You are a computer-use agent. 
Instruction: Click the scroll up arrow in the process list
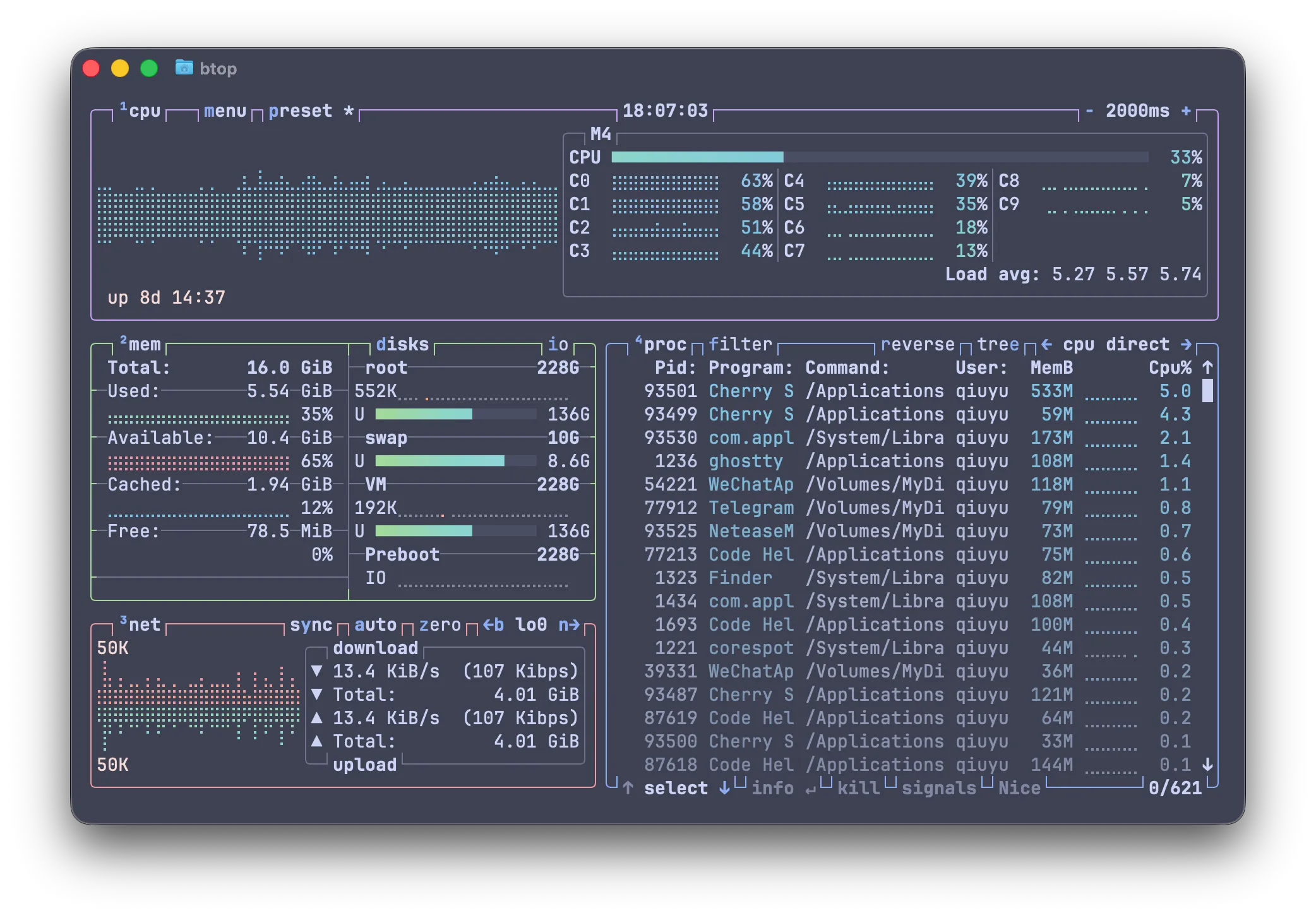pyautogui.click(x=1207, y=368)
